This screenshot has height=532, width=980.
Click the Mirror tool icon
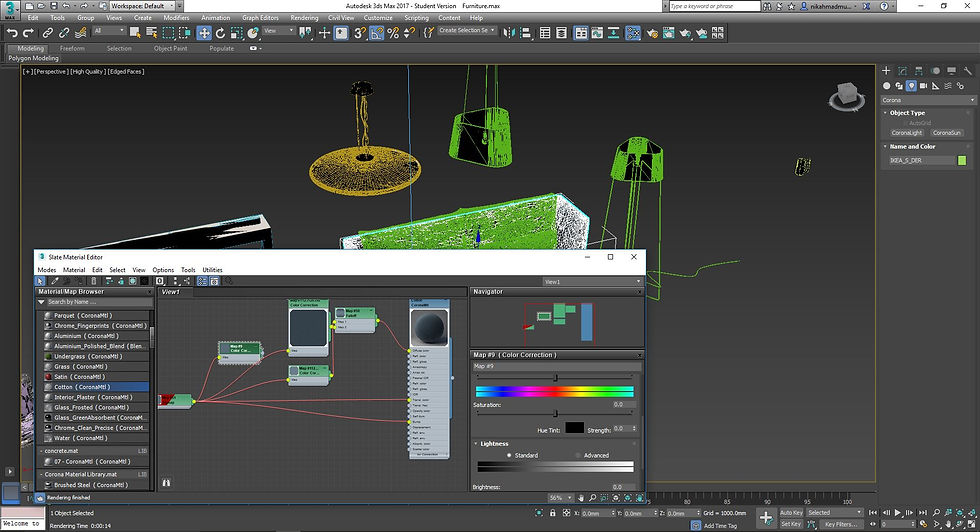pos(509,33)
